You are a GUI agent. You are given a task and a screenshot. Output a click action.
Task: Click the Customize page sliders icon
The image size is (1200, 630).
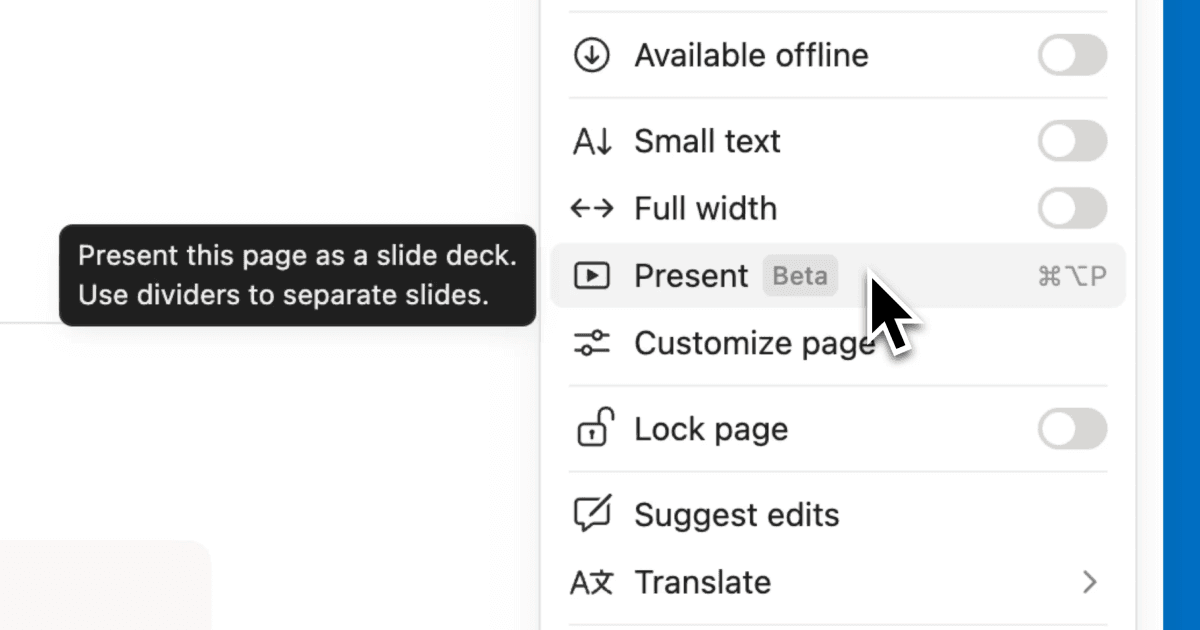[592, 343]
